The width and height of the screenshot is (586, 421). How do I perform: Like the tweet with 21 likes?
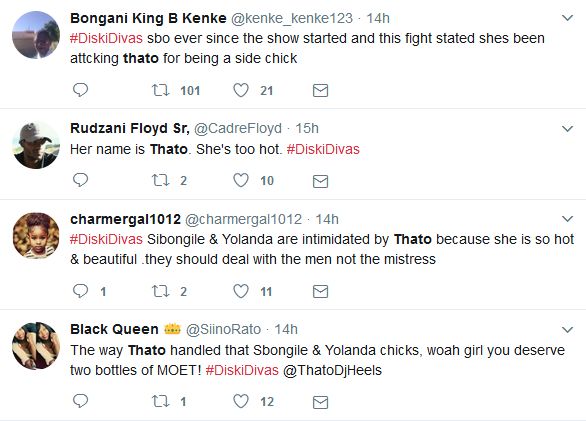click(241, 90)
